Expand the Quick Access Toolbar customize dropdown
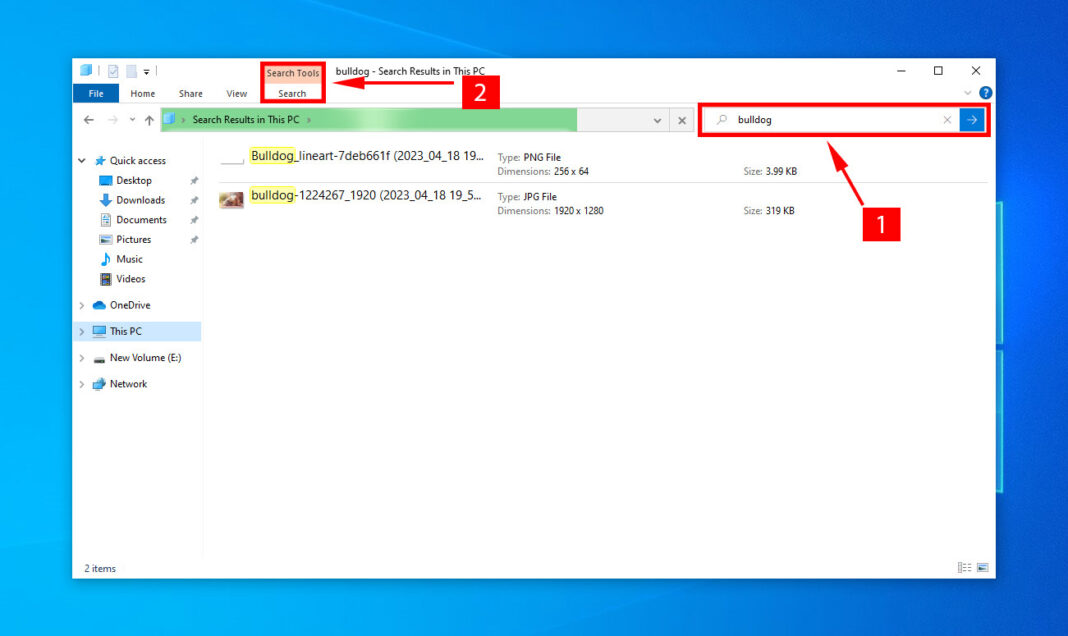The height and width of the screenshot is (636, 1068). tap(147, 71)
